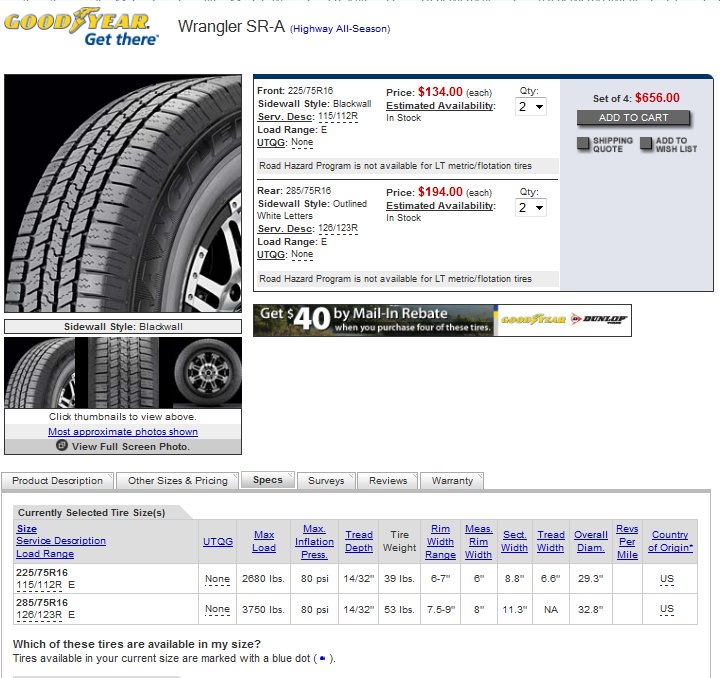Screen dimensions: 720x678
Task: Click the Overall Diam. column header
Action: (x=591, y=541)
